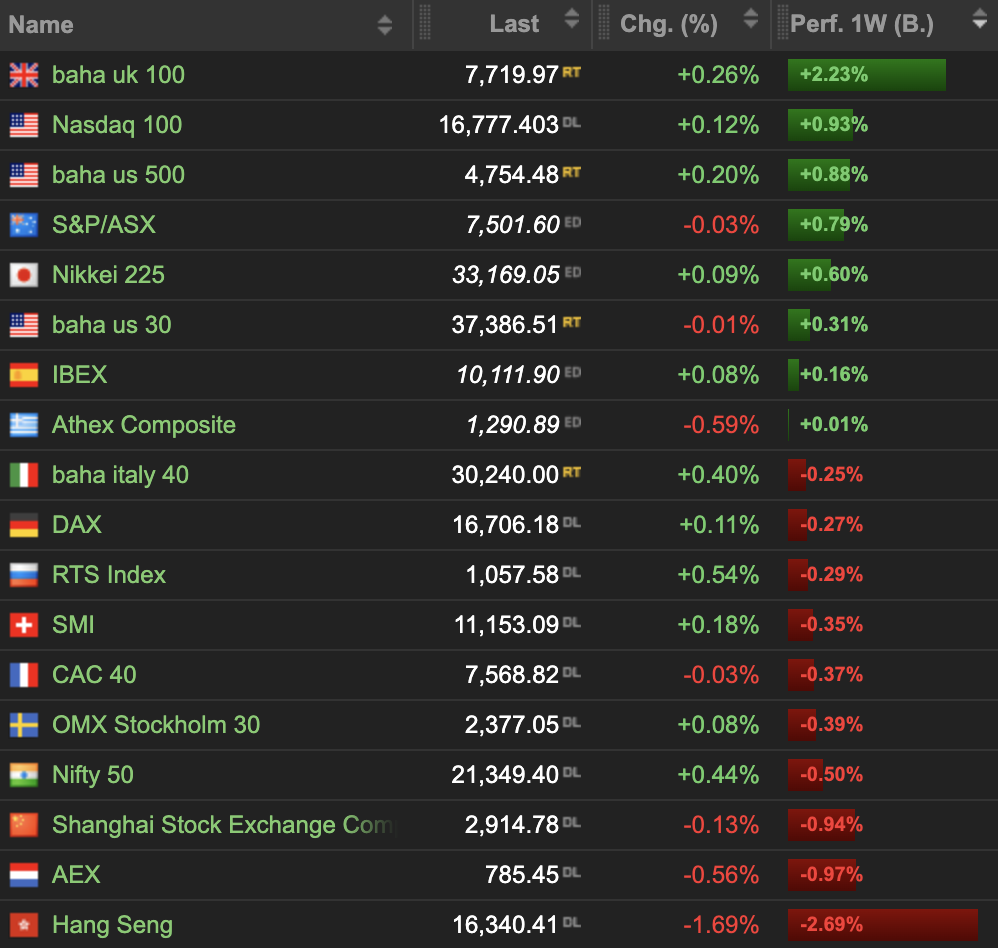The width and height of the screenshot is (998, 948).
Task: Click the -0.50% weekly performance value
Action: 831,775
